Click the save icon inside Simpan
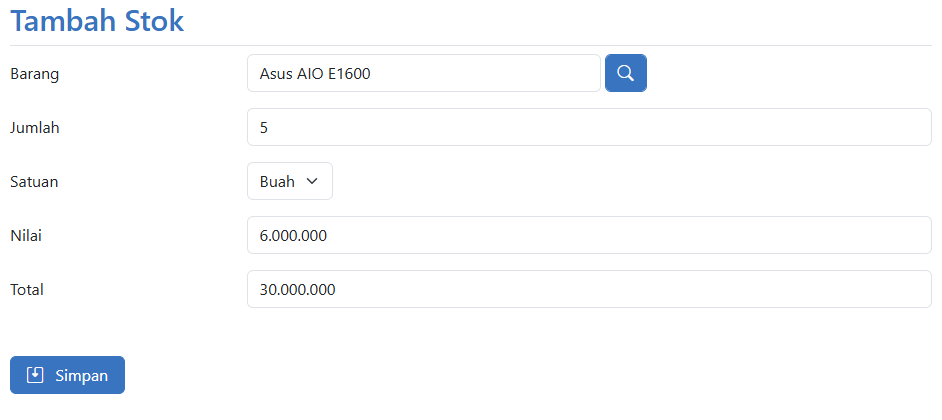Image resolution: width=942 pixels, height=420 pixels. pyautogui.click(x=35, y=375)
